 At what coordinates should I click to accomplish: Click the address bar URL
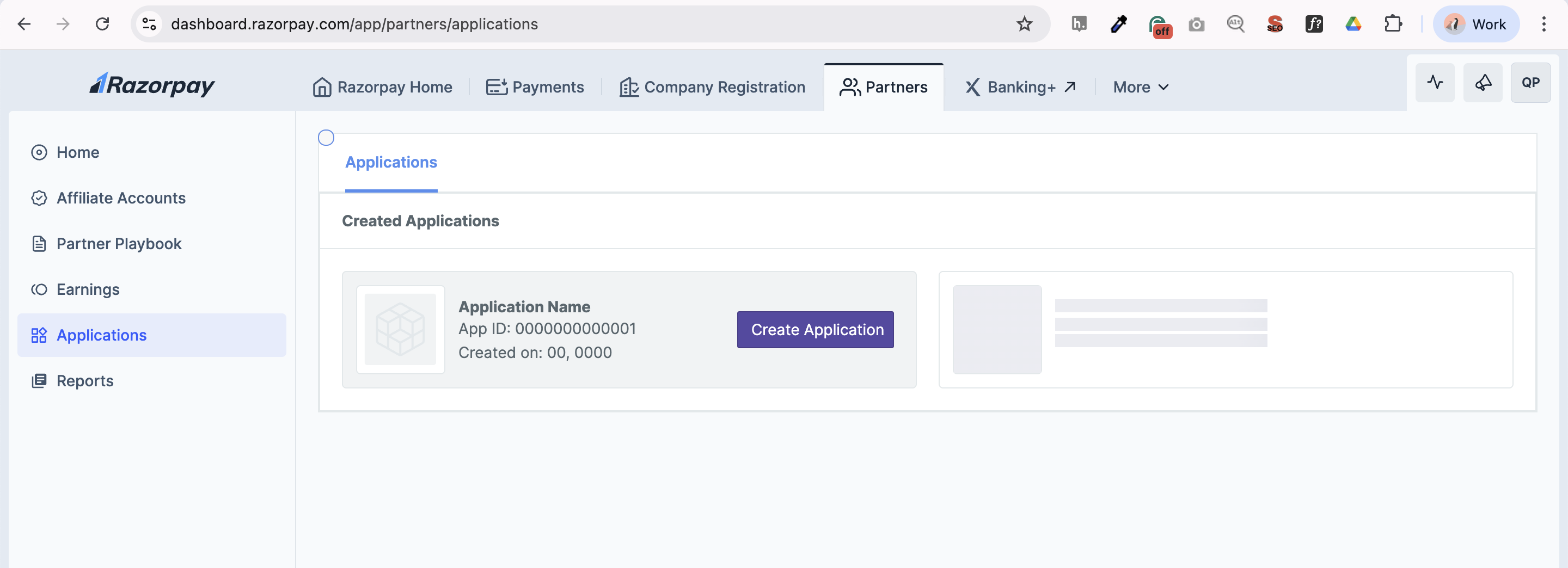click(354, 24)
